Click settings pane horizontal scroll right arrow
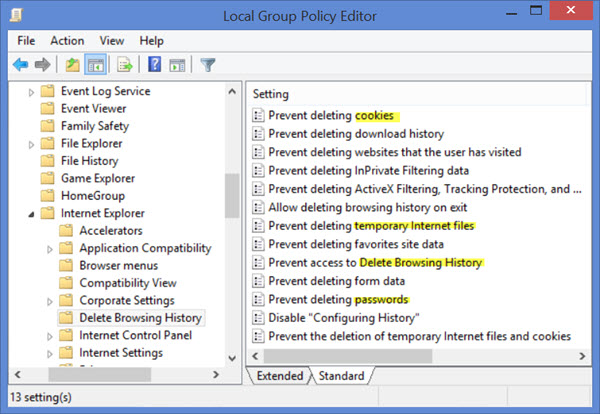Screen dimensions: 600x414 [582, 356]
